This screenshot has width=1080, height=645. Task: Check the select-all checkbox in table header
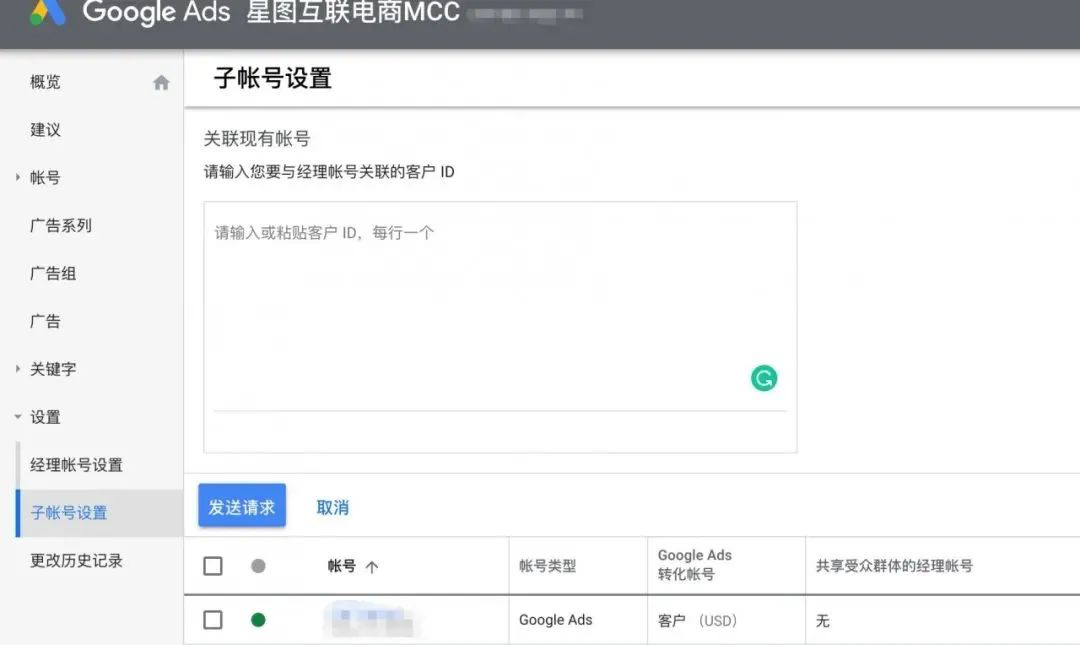pos(212,565)
